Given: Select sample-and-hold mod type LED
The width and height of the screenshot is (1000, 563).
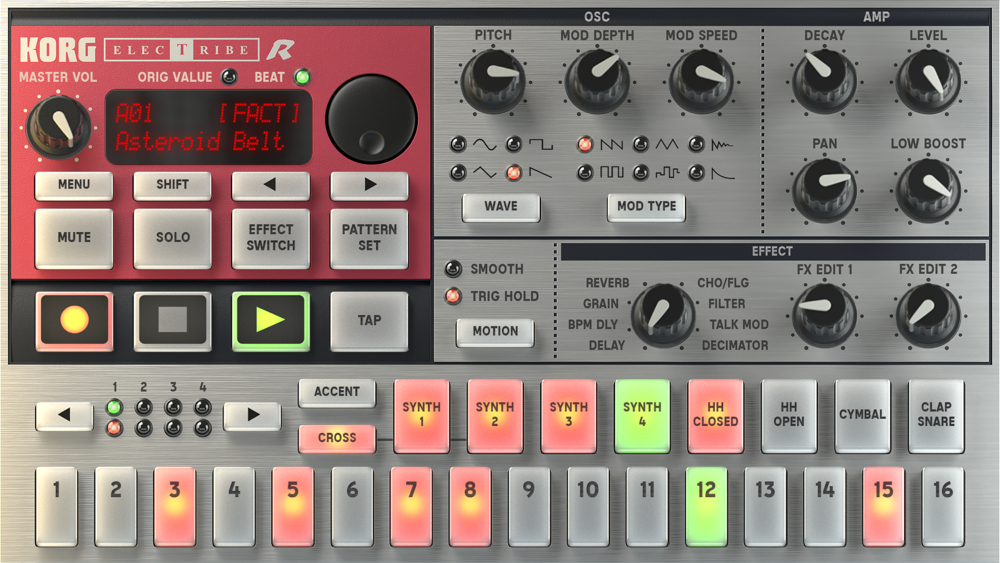Looking at the screenshot, I should point(640,172).
